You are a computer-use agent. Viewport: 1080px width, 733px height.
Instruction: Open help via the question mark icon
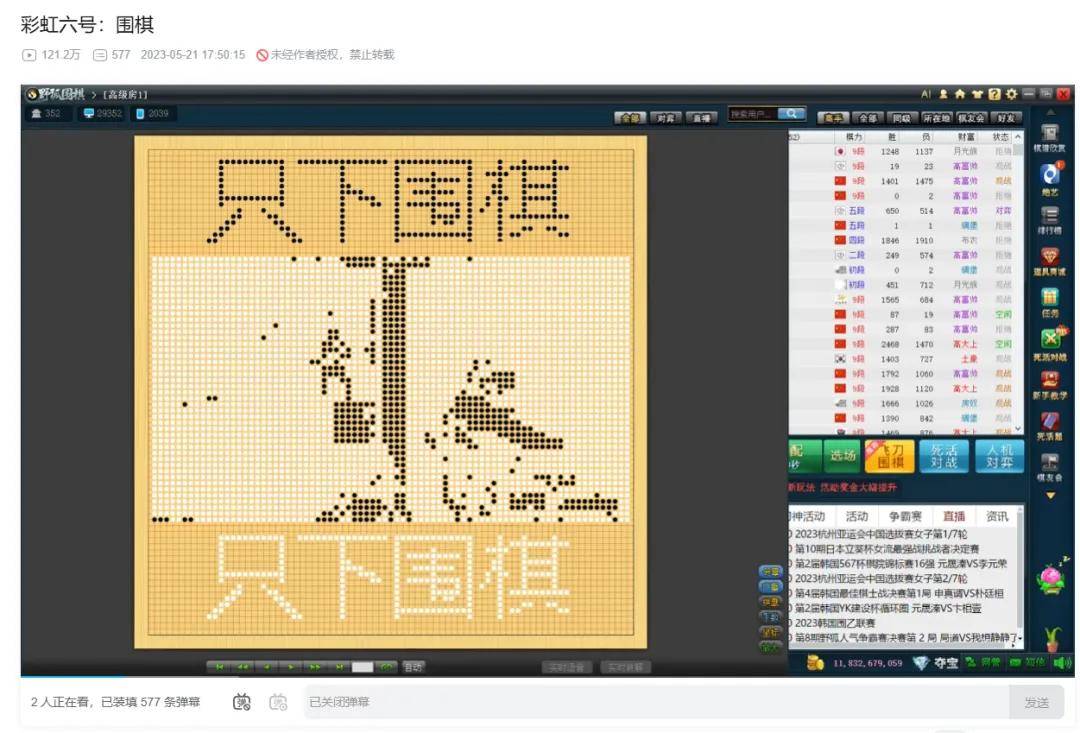994,94
